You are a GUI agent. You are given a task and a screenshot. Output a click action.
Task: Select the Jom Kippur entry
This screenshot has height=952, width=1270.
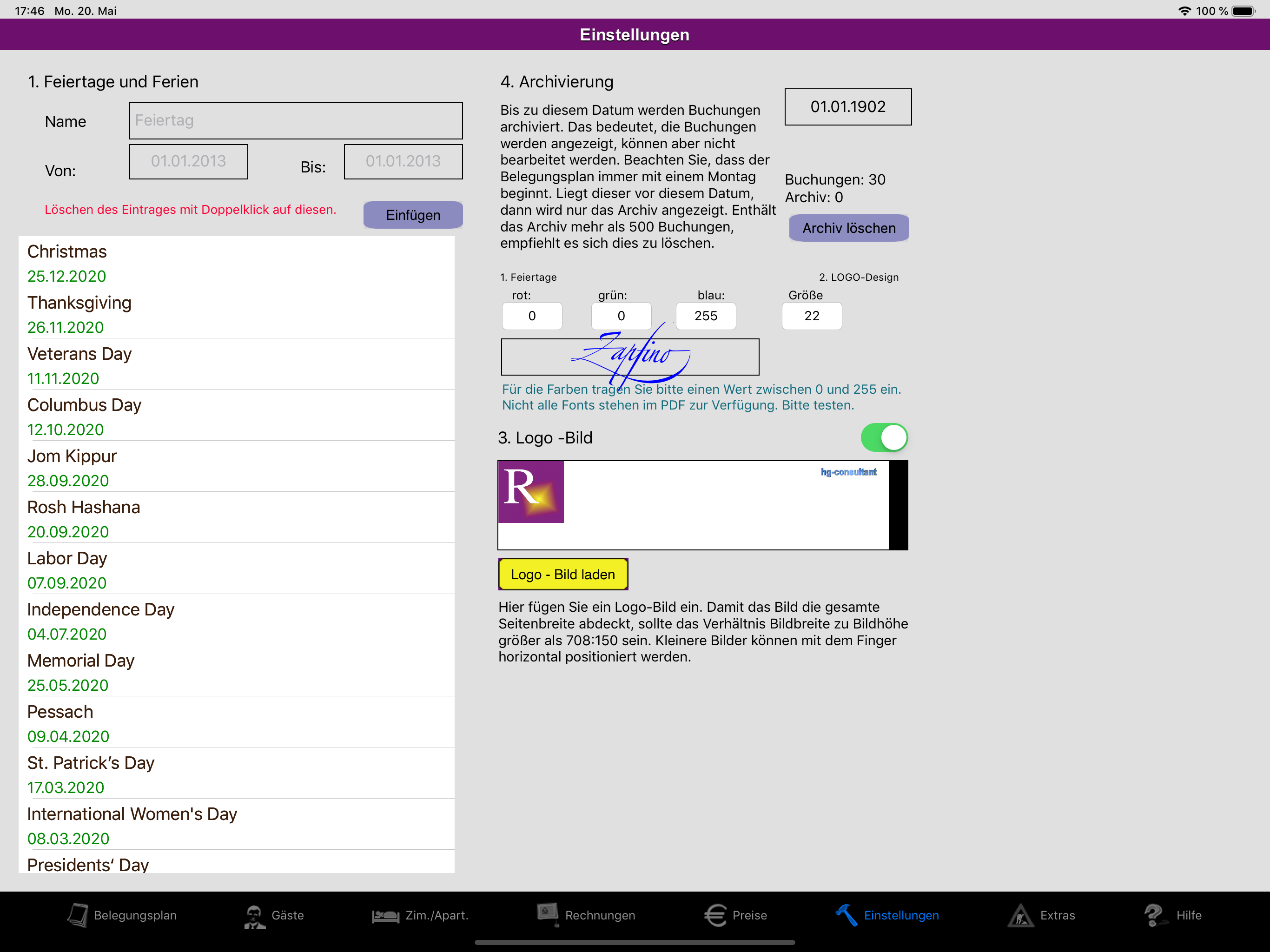click(237, 467)
